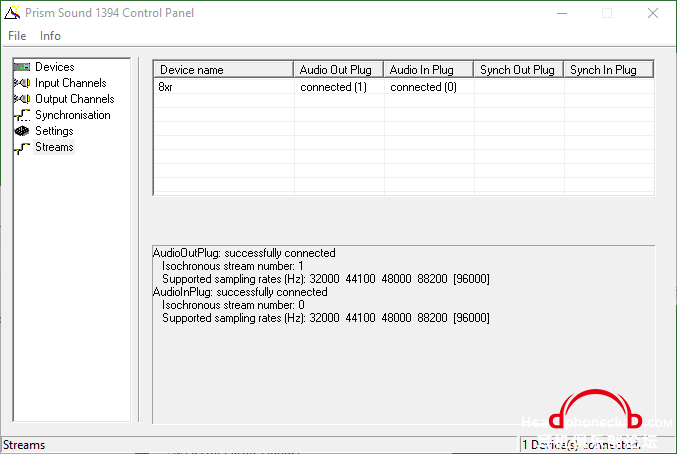Click the Isochronous stream number: 1 line
The image size is (677, 454).
pos(233,266)
